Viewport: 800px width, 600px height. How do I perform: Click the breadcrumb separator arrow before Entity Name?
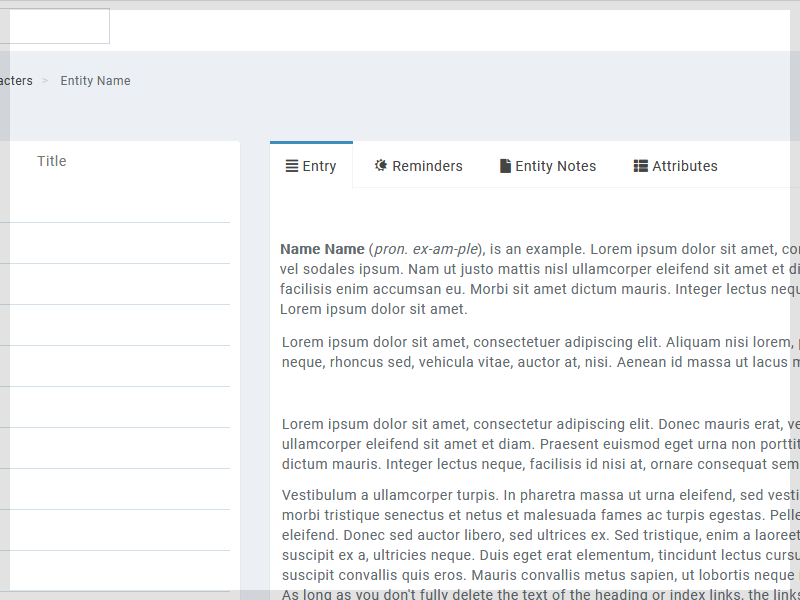[x=45, y=81]
